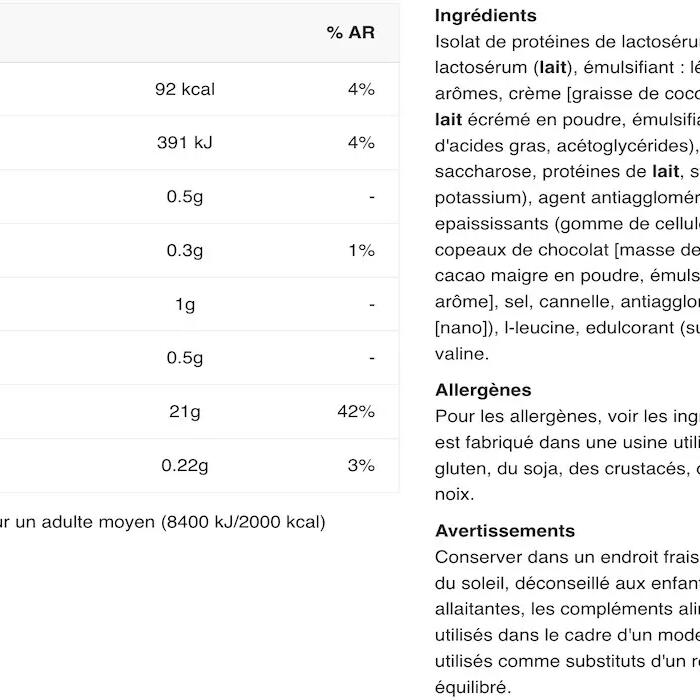
Task: Select the 0.3g value cell
Action: [185, 250]
